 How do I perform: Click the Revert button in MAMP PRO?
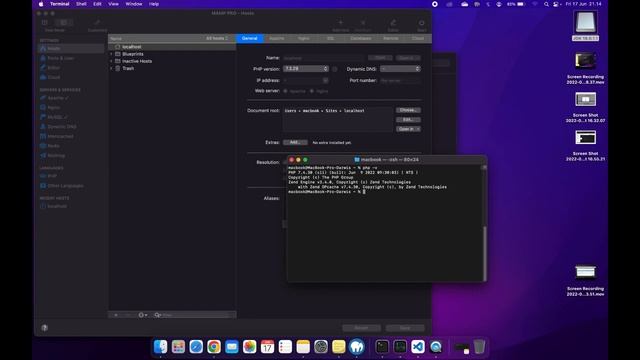click(361, 328)
